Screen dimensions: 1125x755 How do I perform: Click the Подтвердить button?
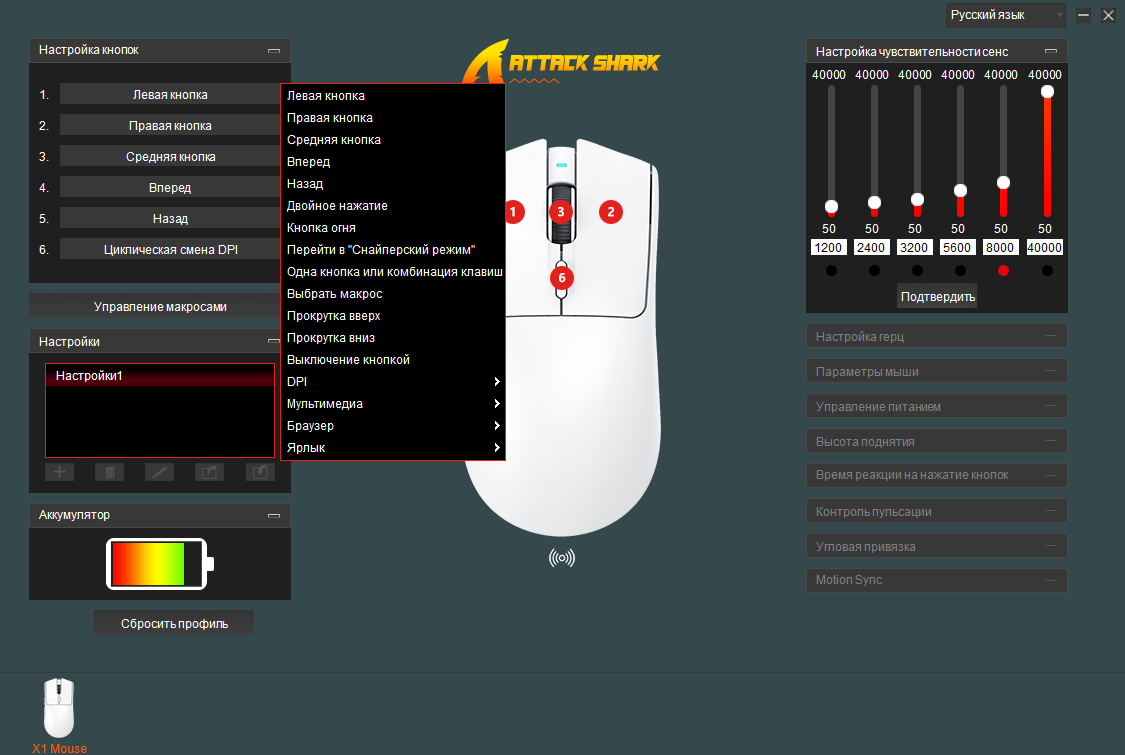click(x=937, y=296)
